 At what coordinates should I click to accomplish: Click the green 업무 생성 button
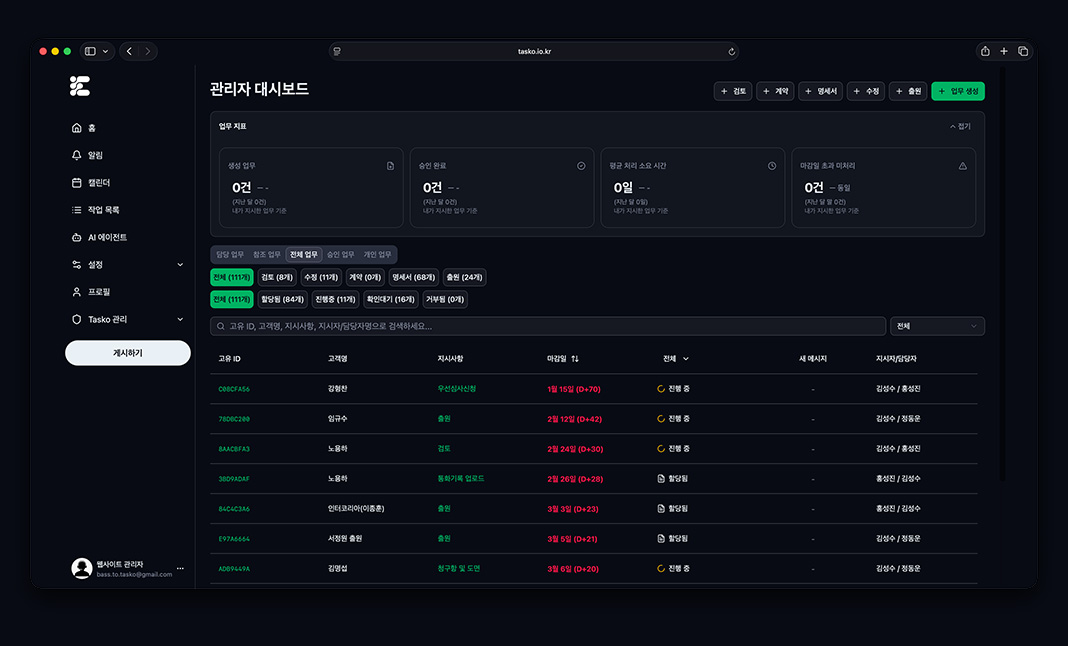tap(958, 91)
